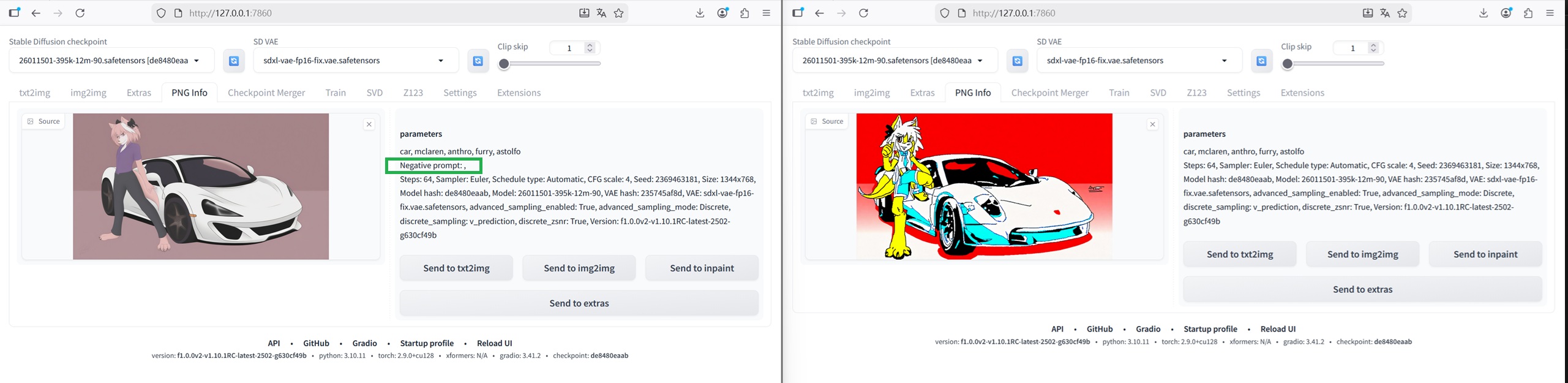Open SD VAE dropdown in left window

click(356, 61)
